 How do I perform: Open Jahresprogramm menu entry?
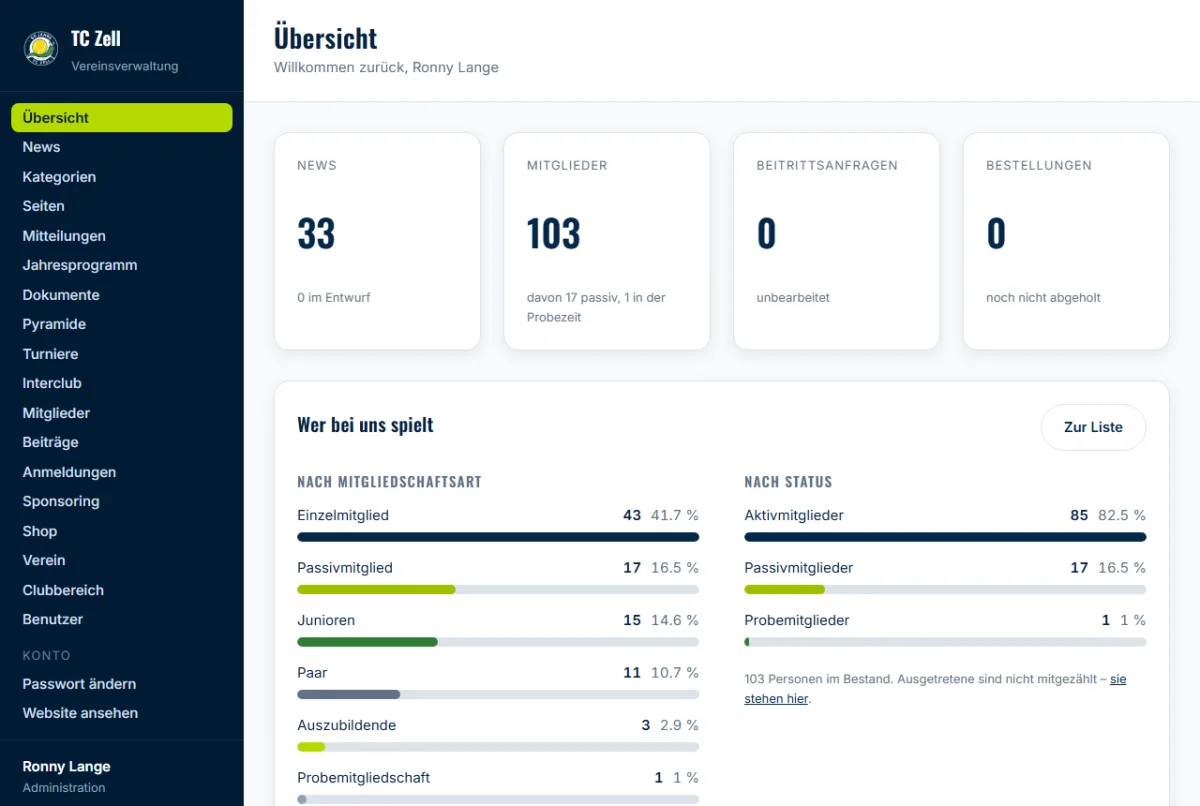tap(121, 265)
